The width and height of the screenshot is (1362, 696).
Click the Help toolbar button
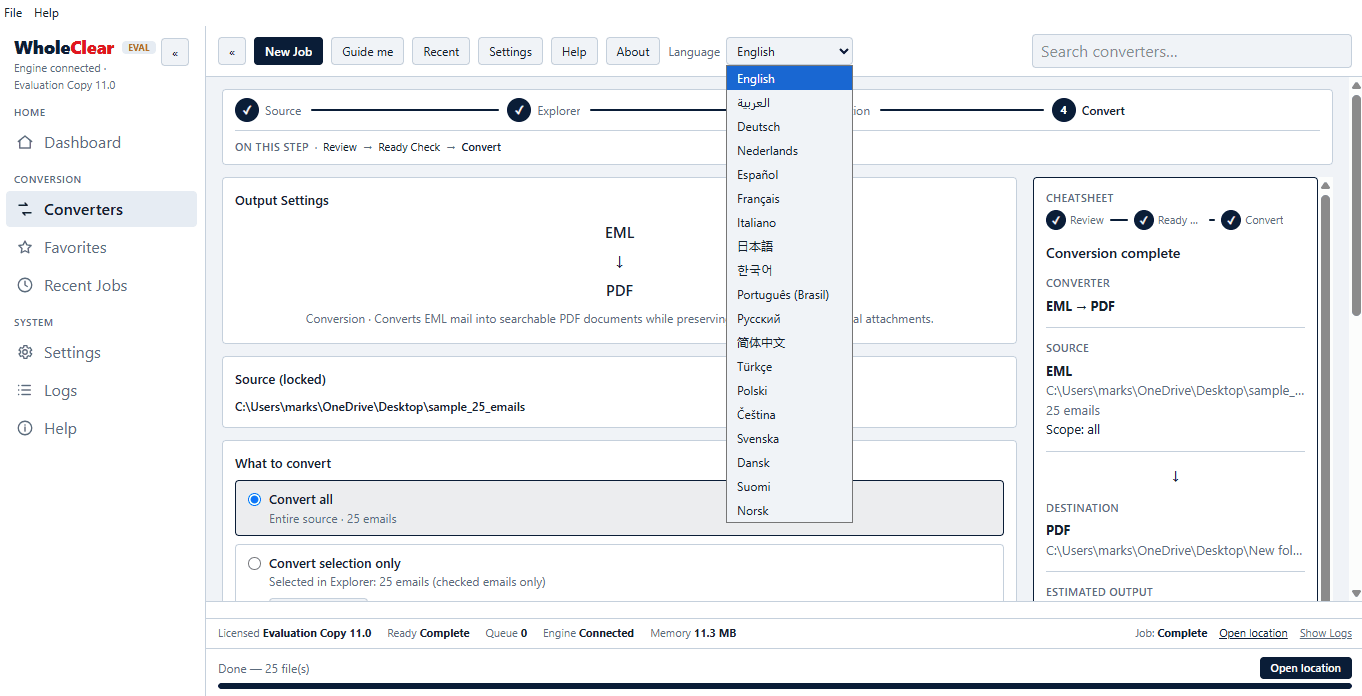pos(574,52)
